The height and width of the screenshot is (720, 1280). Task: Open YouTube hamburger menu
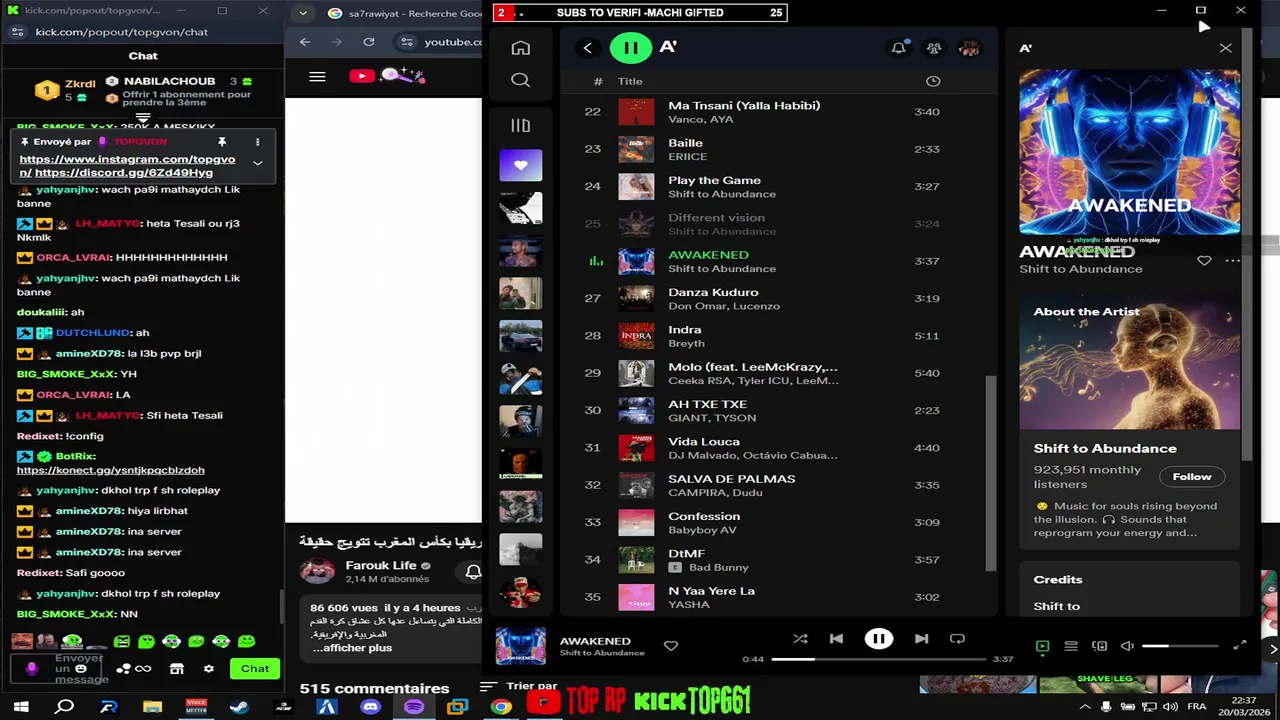317,76
